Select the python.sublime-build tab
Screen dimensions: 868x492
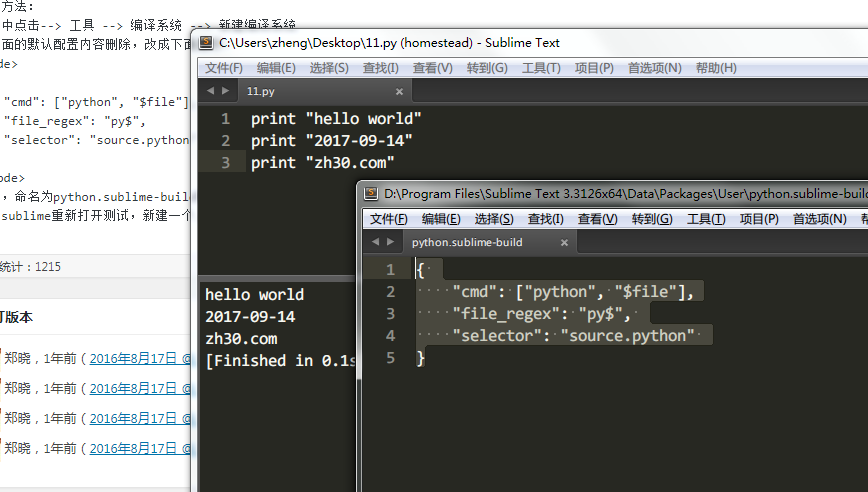pyautogui.click(x=489, y=242)
